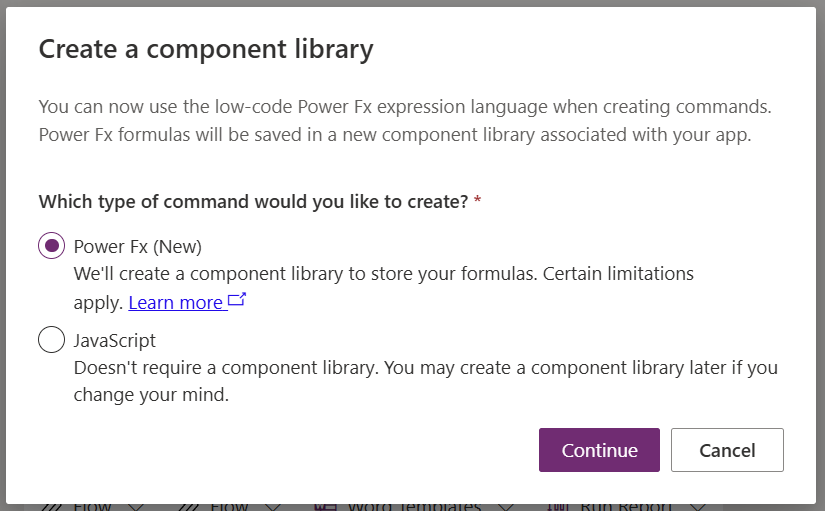825x511 pixels.
Task: Click the external link icon beside Learn more
Action: click(x=237, y=300)
